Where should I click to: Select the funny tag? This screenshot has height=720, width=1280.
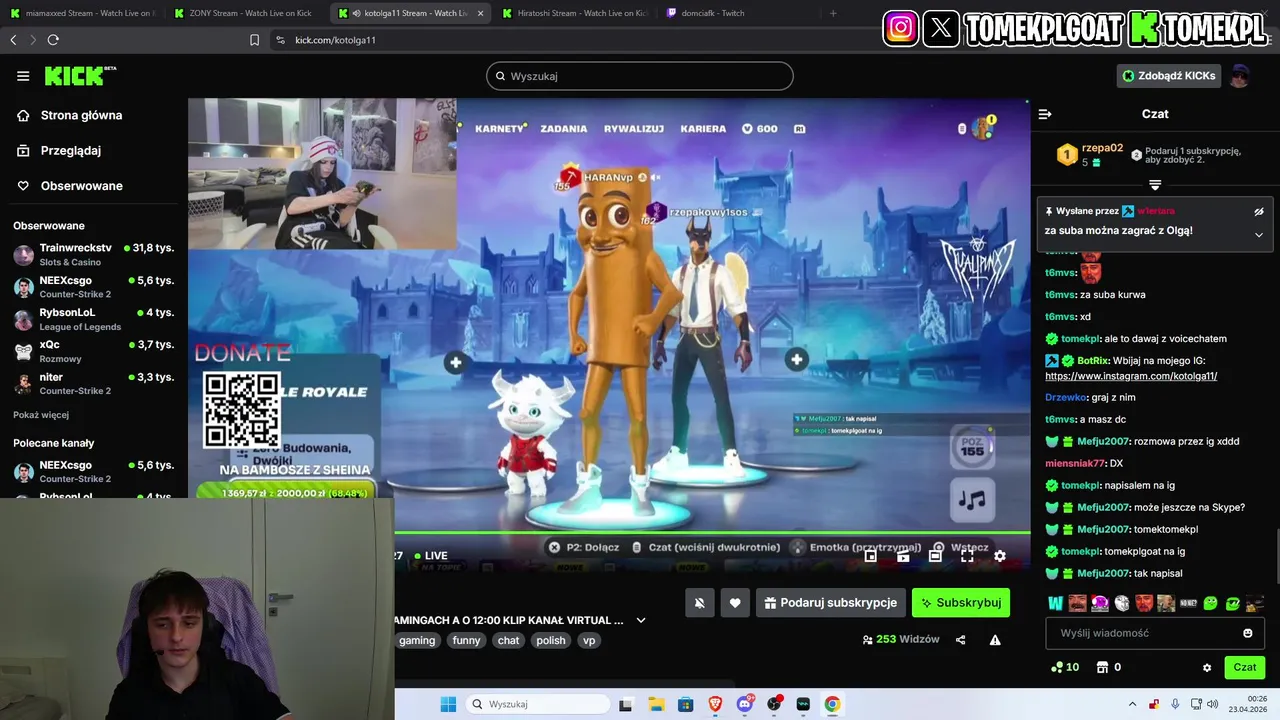click(x=466, y=640)
